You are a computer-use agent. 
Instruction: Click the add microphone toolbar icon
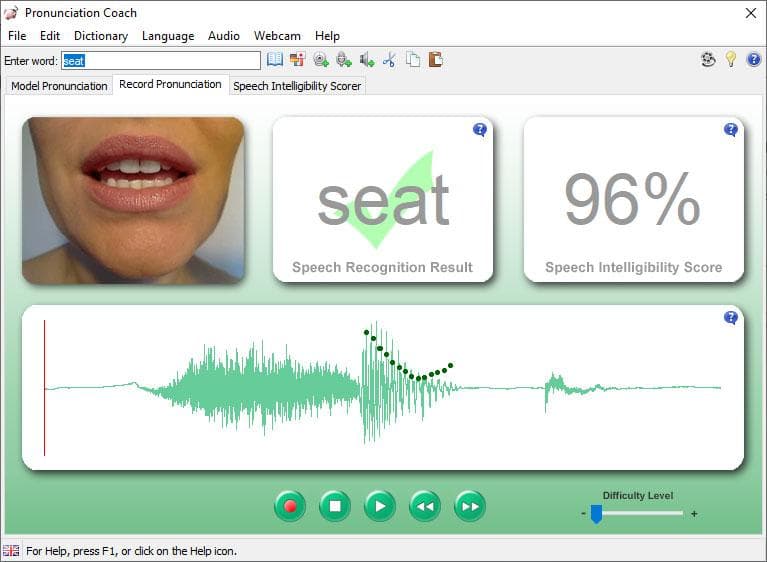point(344,60)
